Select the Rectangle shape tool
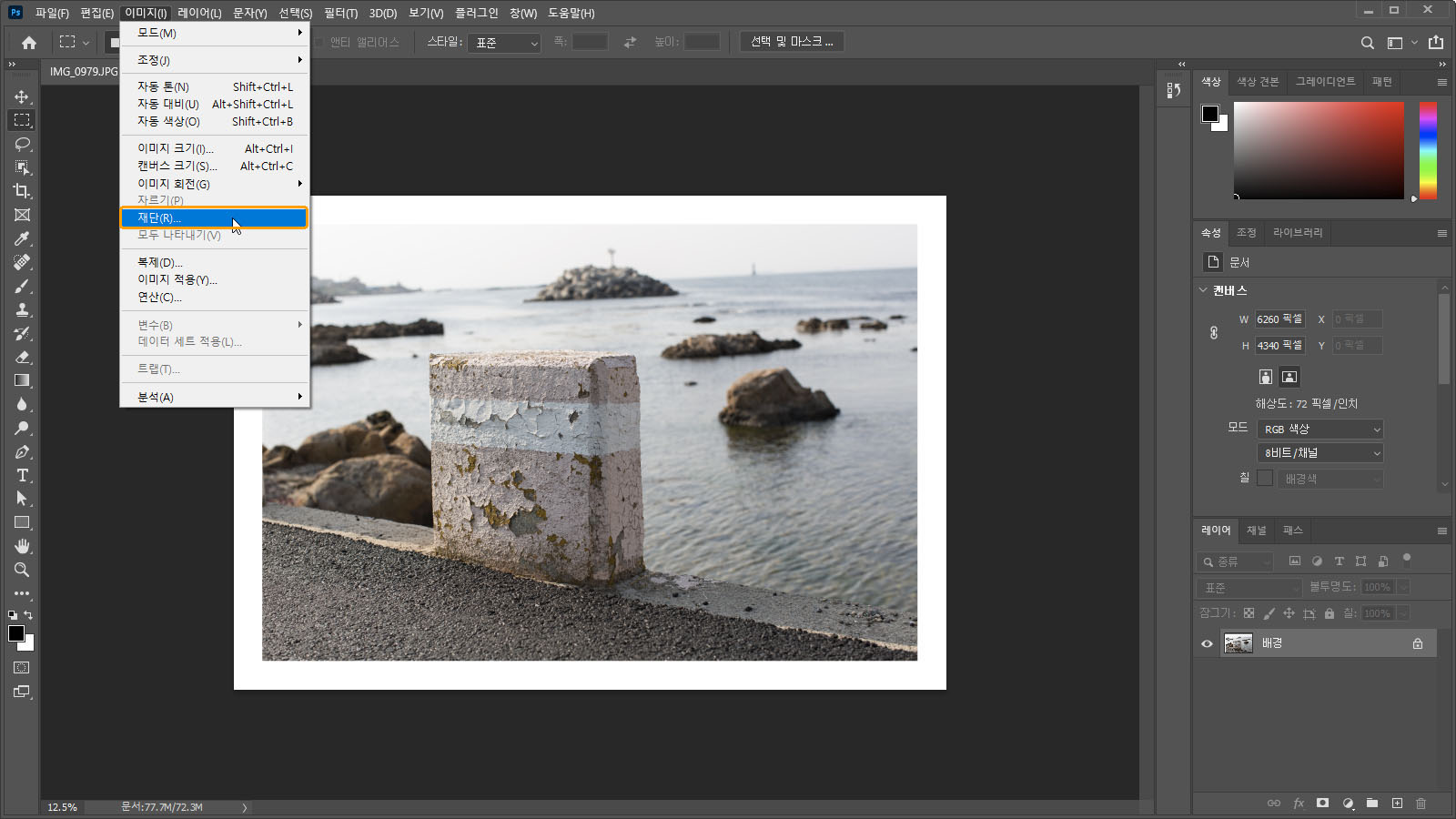Screen dimensions: 1456x819 [22, 522]
